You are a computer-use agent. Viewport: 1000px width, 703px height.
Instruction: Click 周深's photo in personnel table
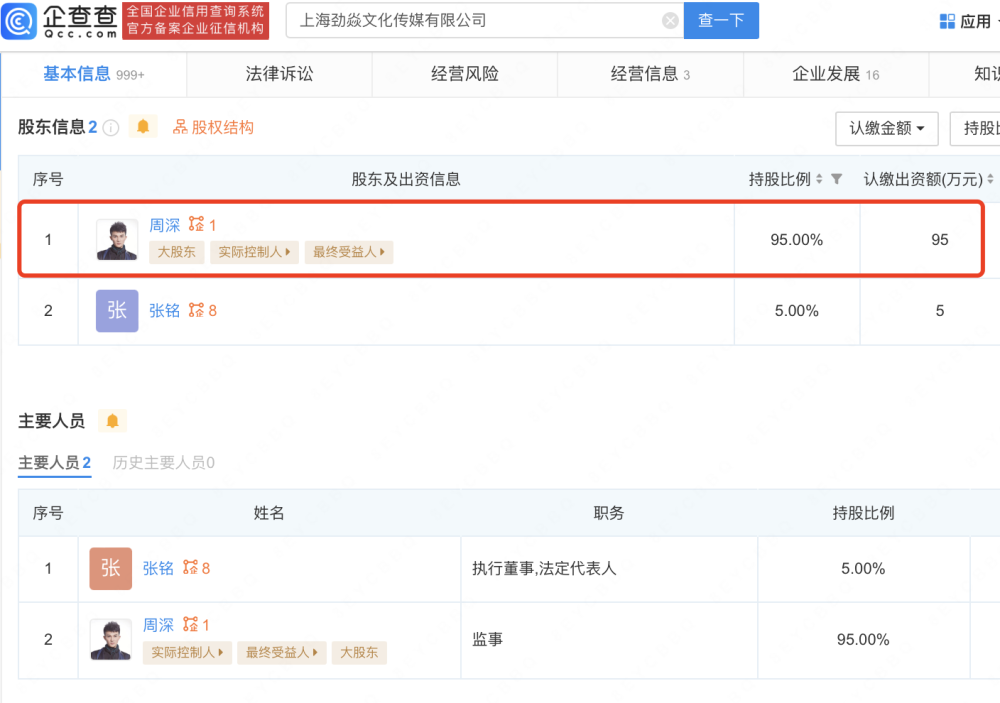click(110, 639)
